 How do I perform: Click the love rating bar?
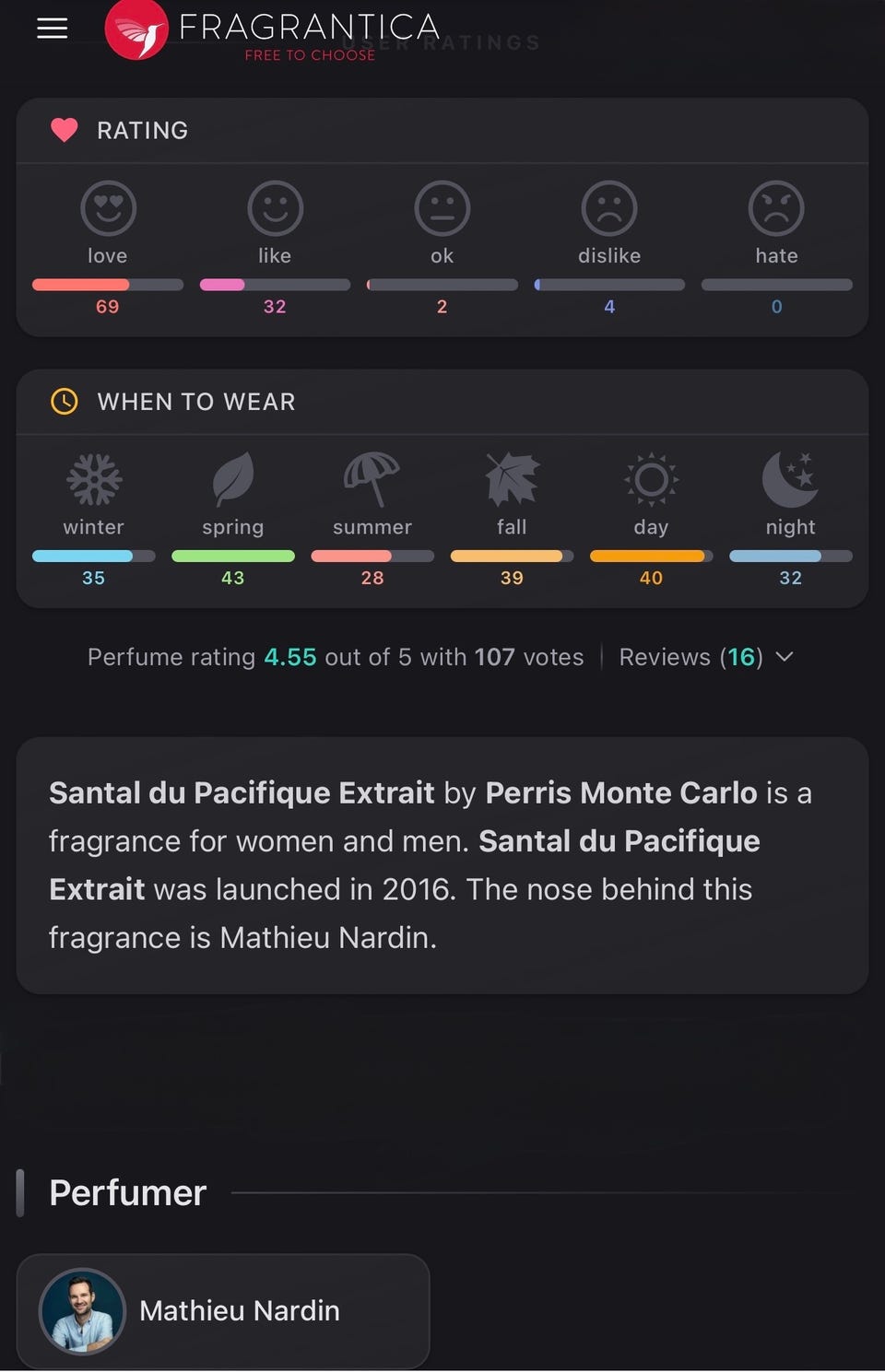[x=108, y=285]
